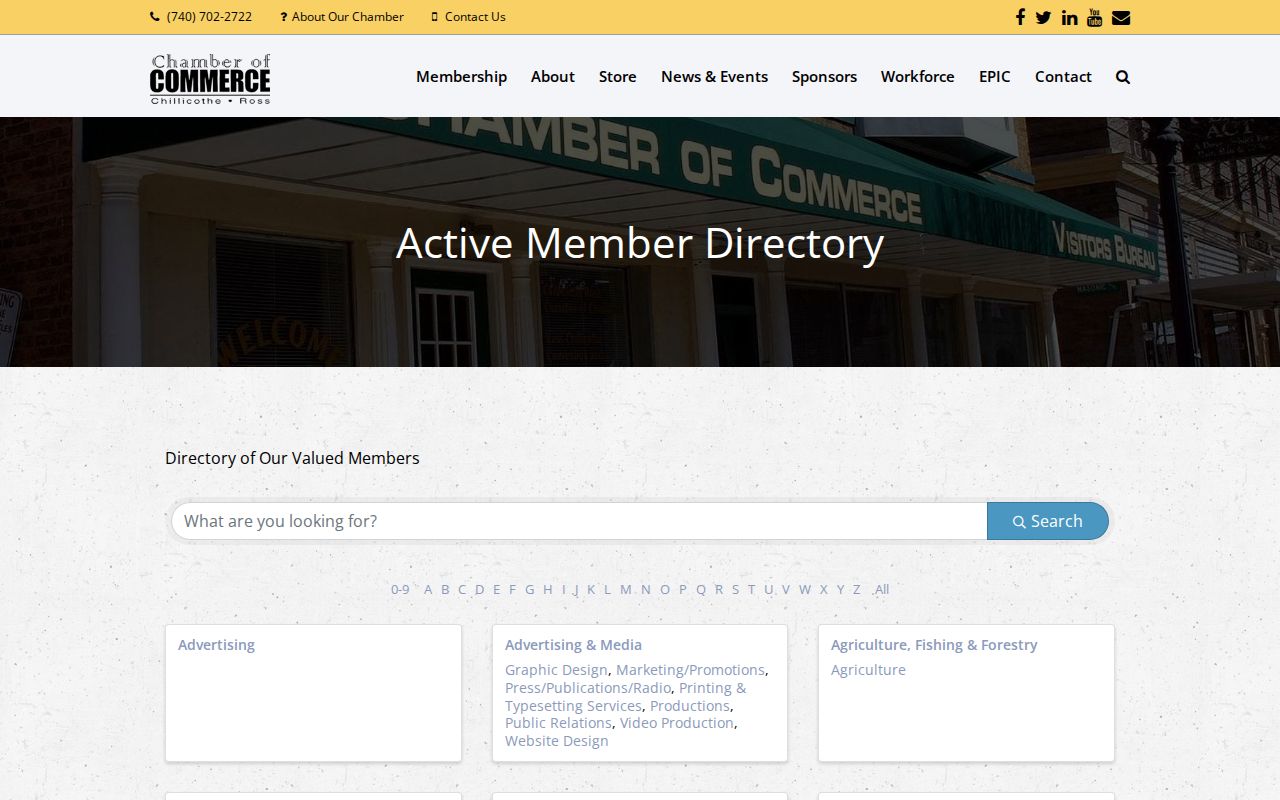1280x800 pixels.
Task: Open the LinkedIn icon in top bar
Action: (1070, 17)
